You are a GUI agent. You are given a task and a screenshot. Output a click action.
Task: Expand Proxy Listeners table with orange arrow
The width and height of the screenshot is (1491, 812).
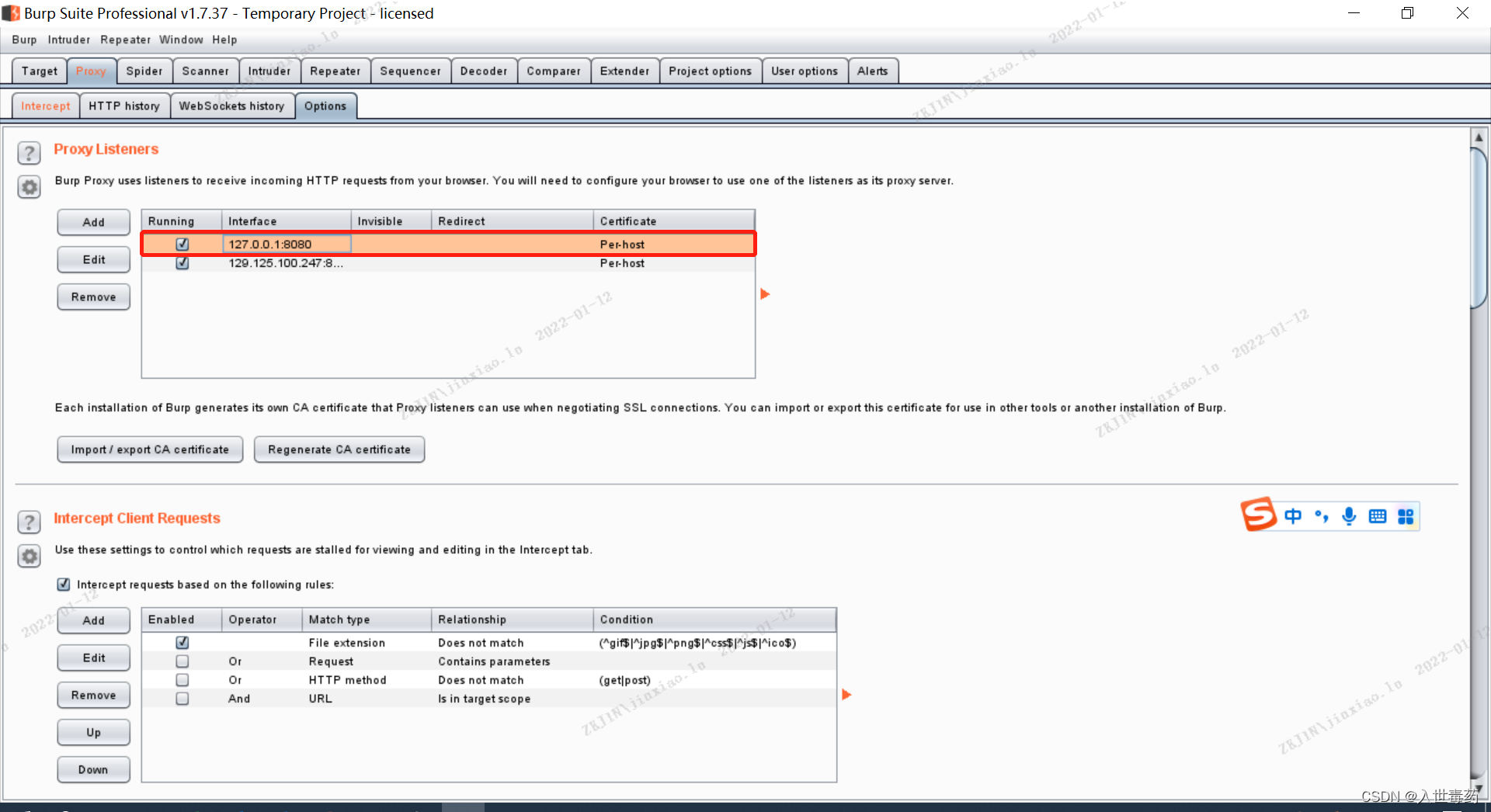coord(765,294)
